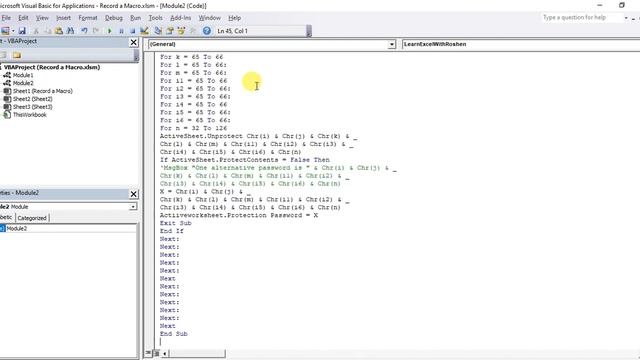Click the Redo toolbar icon
Image resolution: width=640 pixels, height=360 pixels.
[x=96, y=31]
